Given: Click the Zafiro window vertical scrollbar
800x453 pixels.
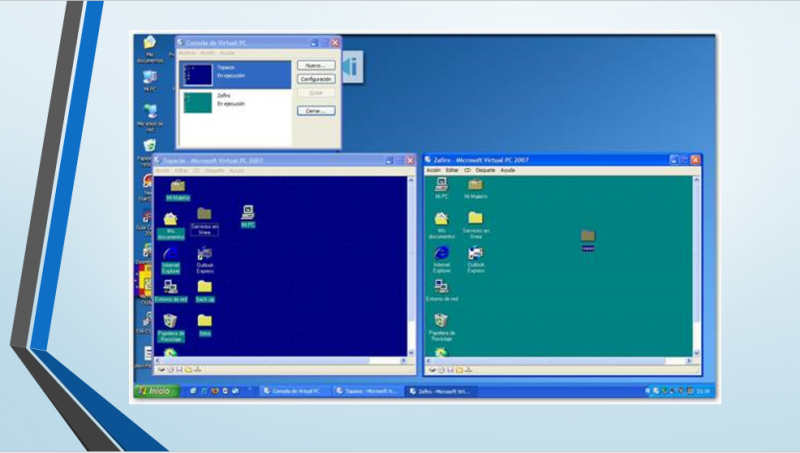Looking at the screenshot, I should tap(696, 266).
